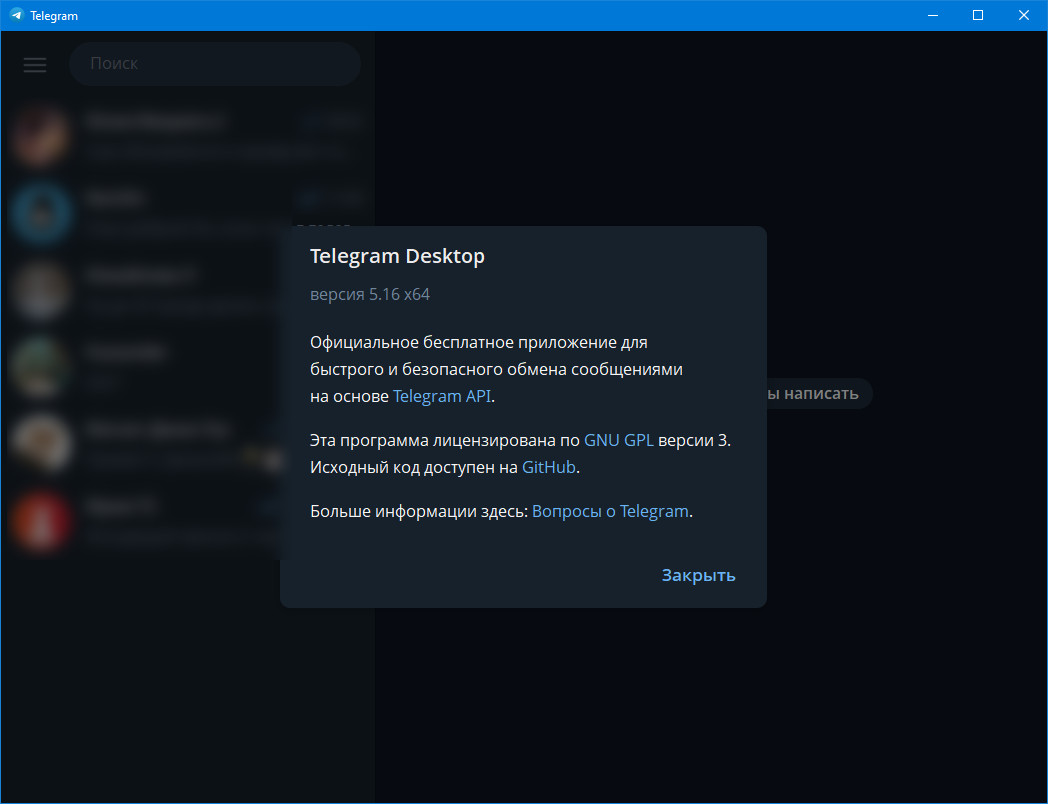Maximize the Telegram window
1048x804 pixels.
click(978, 15)
